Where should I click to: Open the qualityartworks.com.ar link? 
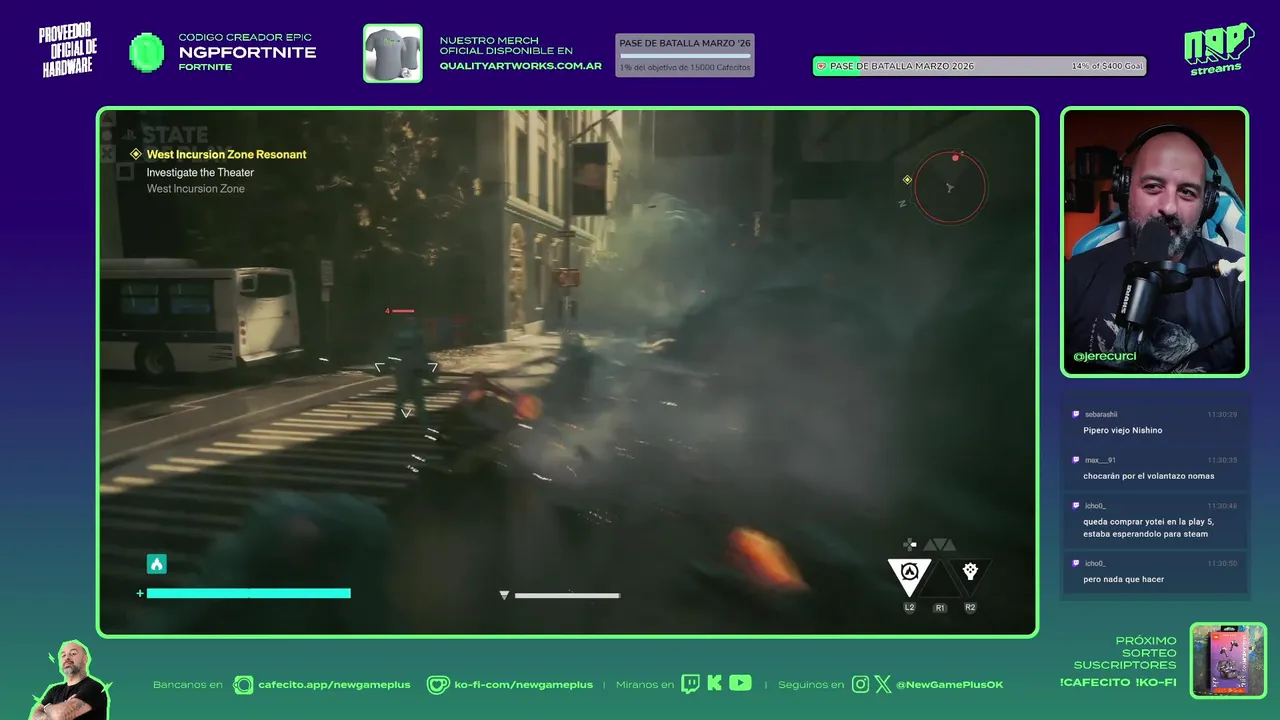tap(520, 66)
